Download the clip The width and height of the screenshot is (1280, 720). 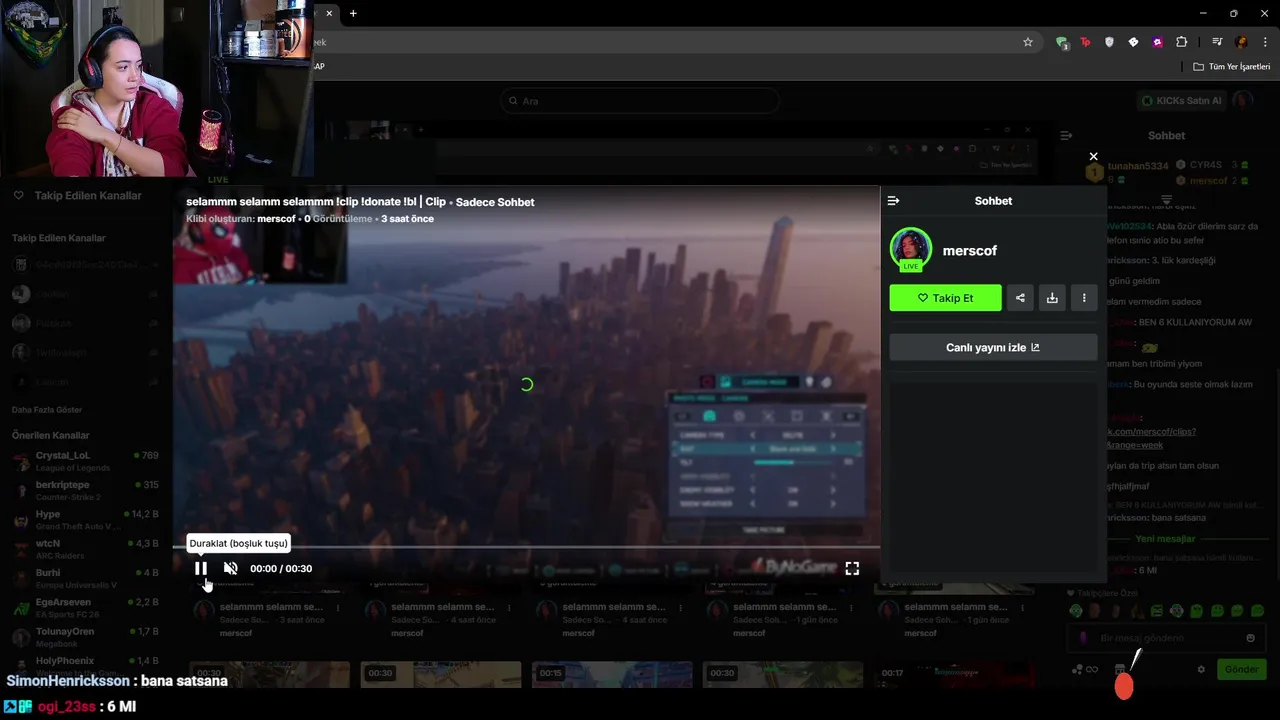click(1052, 298)
